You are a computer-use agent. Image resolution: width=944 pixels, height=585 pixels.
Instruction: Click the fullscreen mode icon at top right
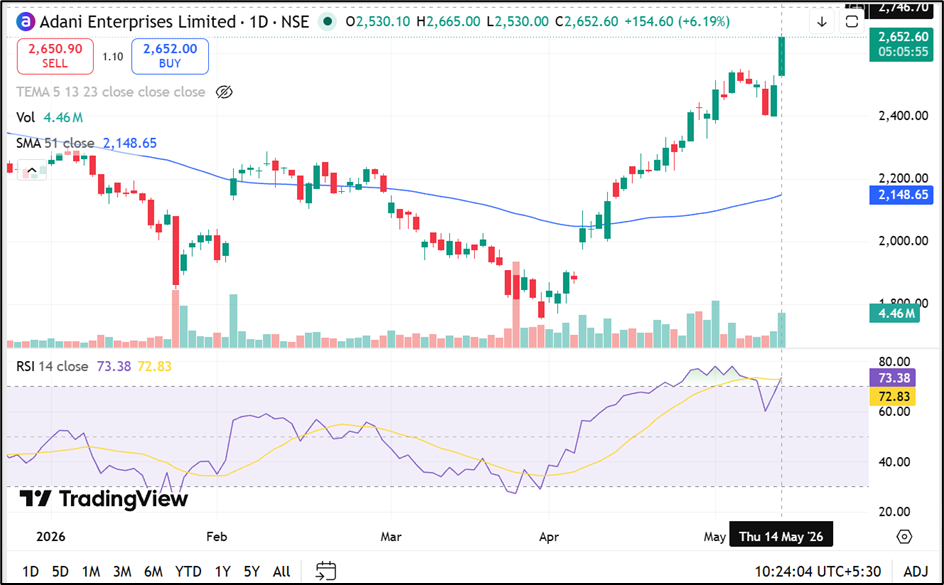coord(851,22)
